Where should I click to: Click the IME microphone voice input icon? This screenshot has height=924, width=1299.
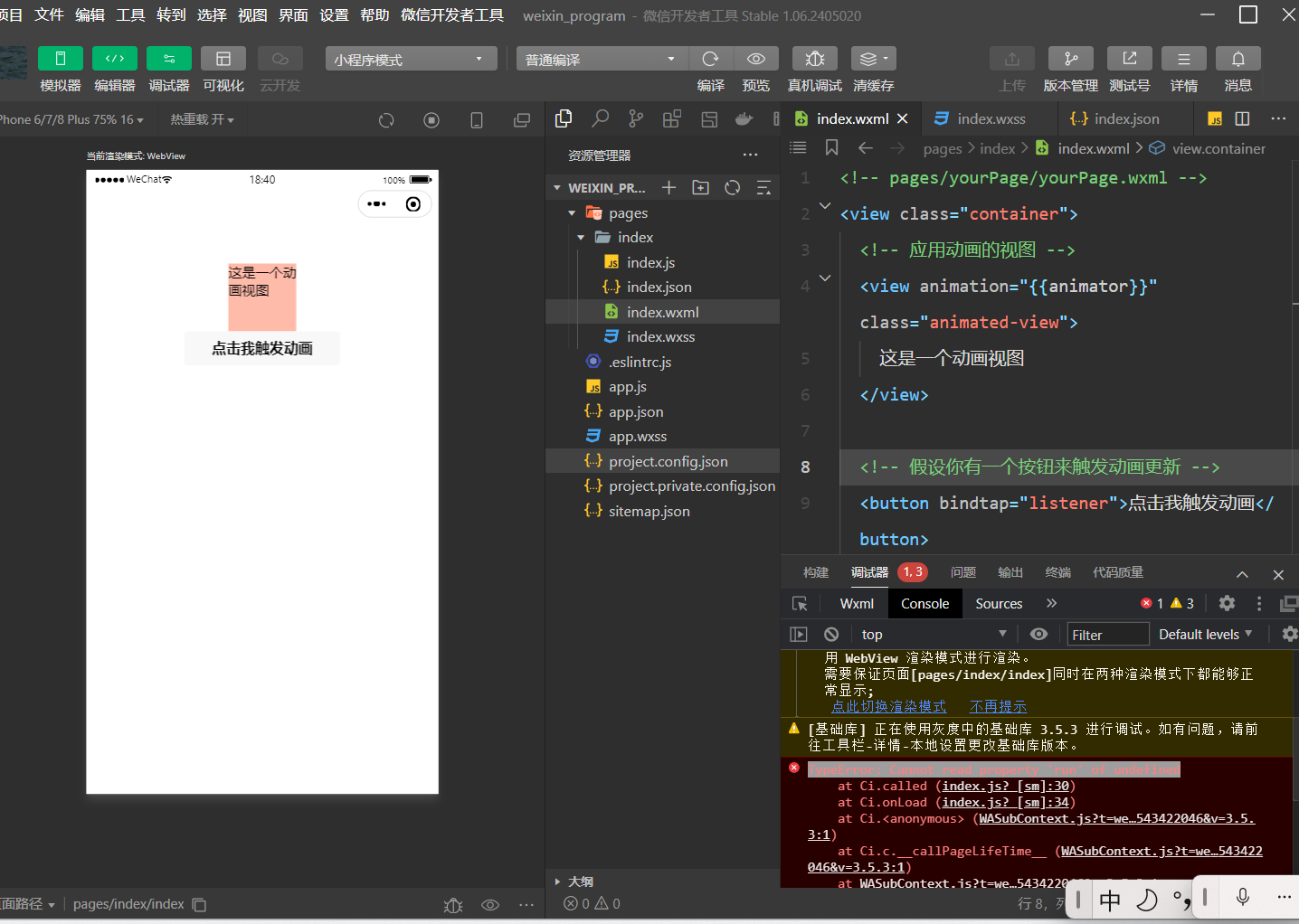point(1243,897)
